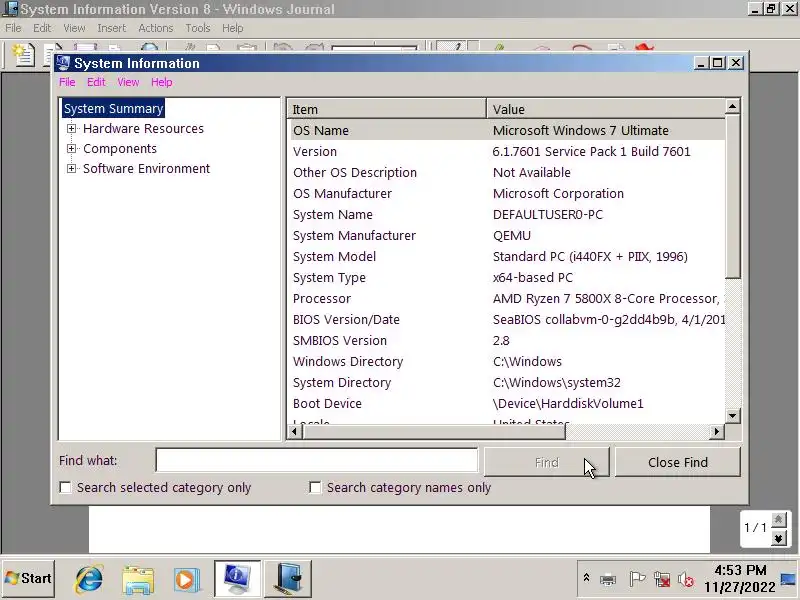
Task: Click the New Note icon in Windows Journal toolbar
Action: (23, 55)
